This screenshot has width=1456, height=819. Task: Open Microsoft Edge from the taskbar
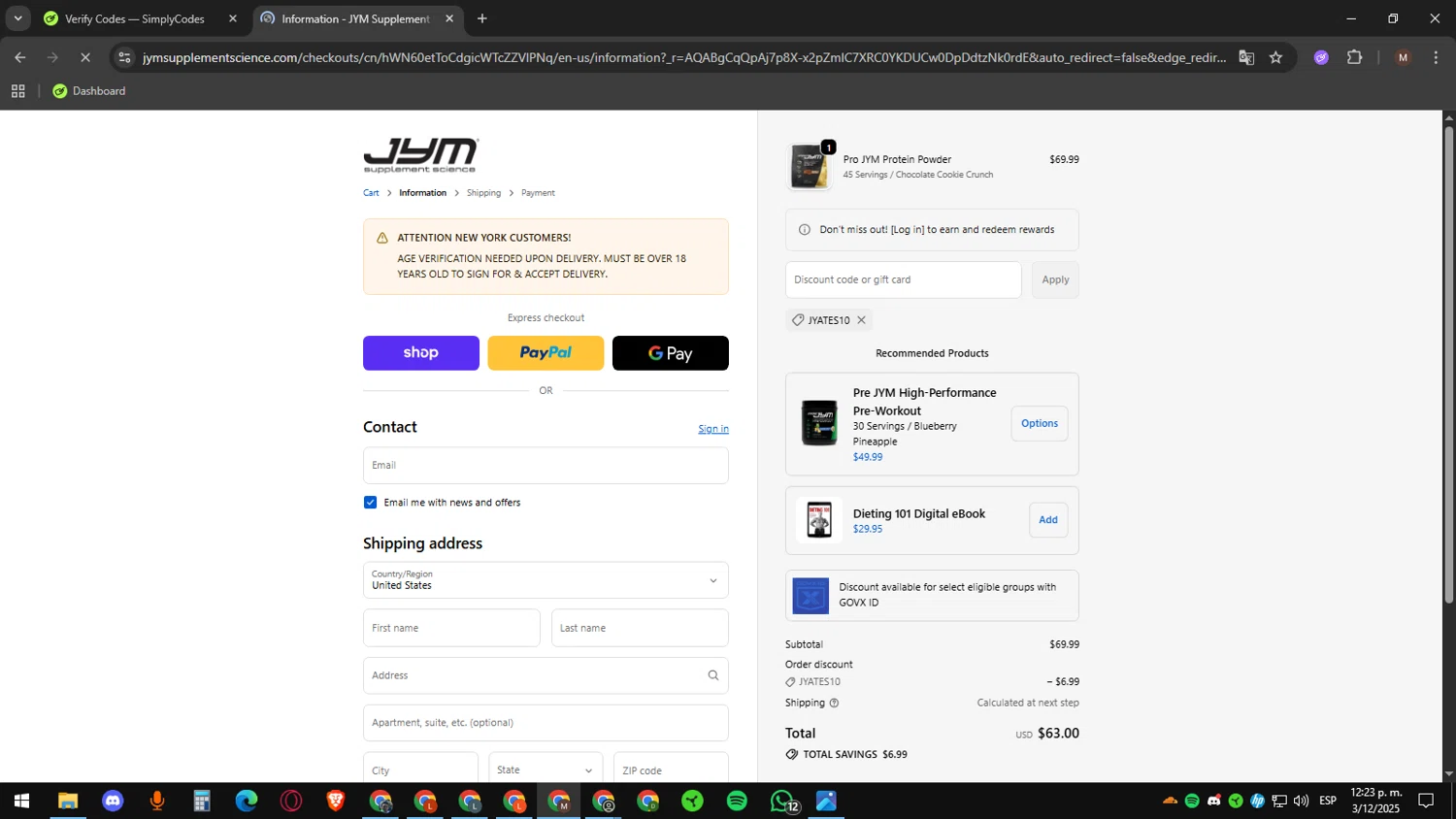click(x=247, y=802)
